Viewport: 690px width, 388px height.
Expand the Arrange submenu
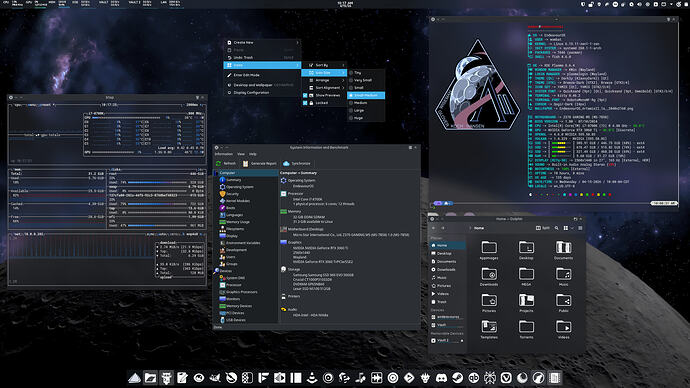pos(324,80)
